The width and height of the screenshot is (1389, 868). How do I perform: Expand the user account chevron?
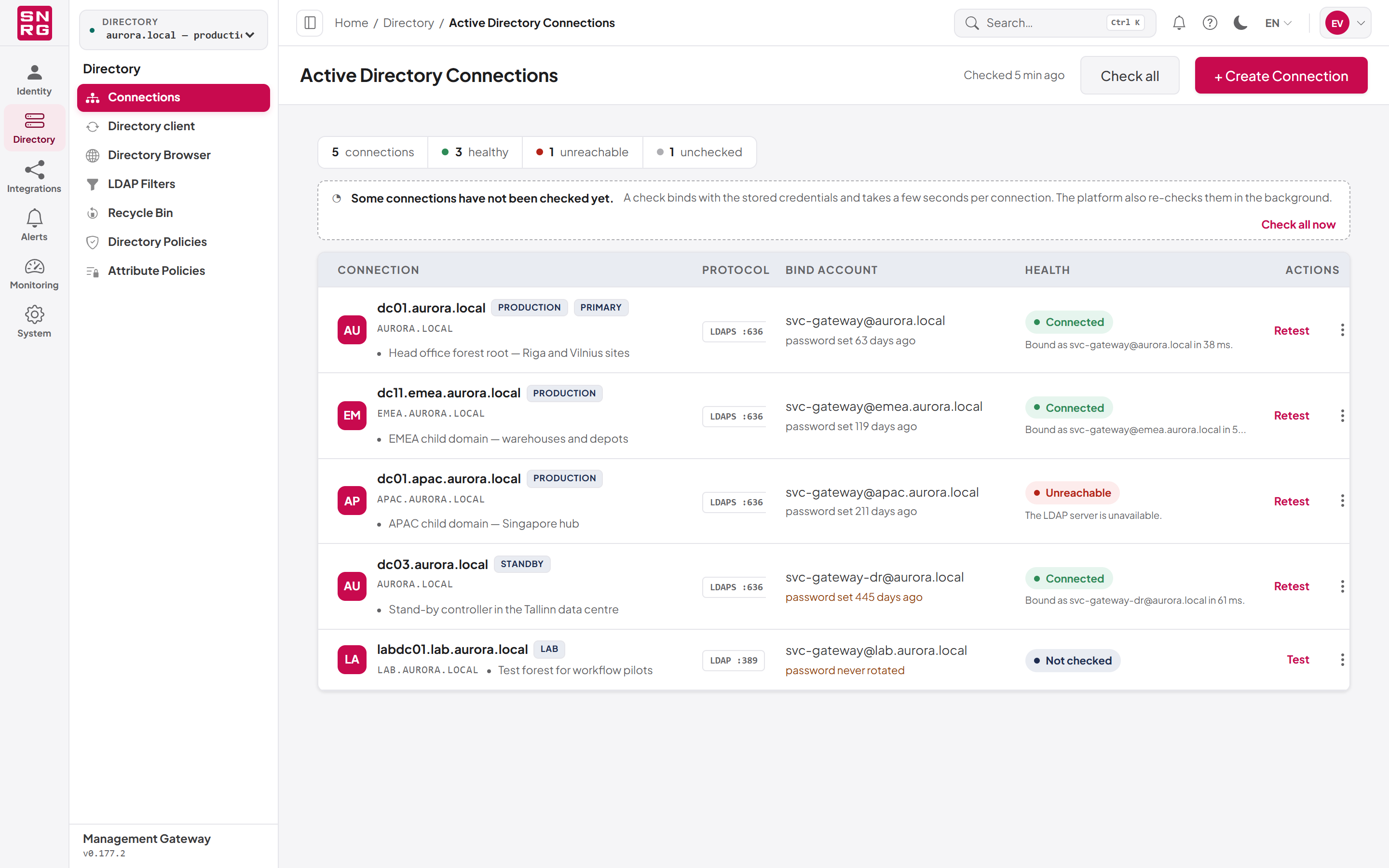click(x=1361, y=23)
